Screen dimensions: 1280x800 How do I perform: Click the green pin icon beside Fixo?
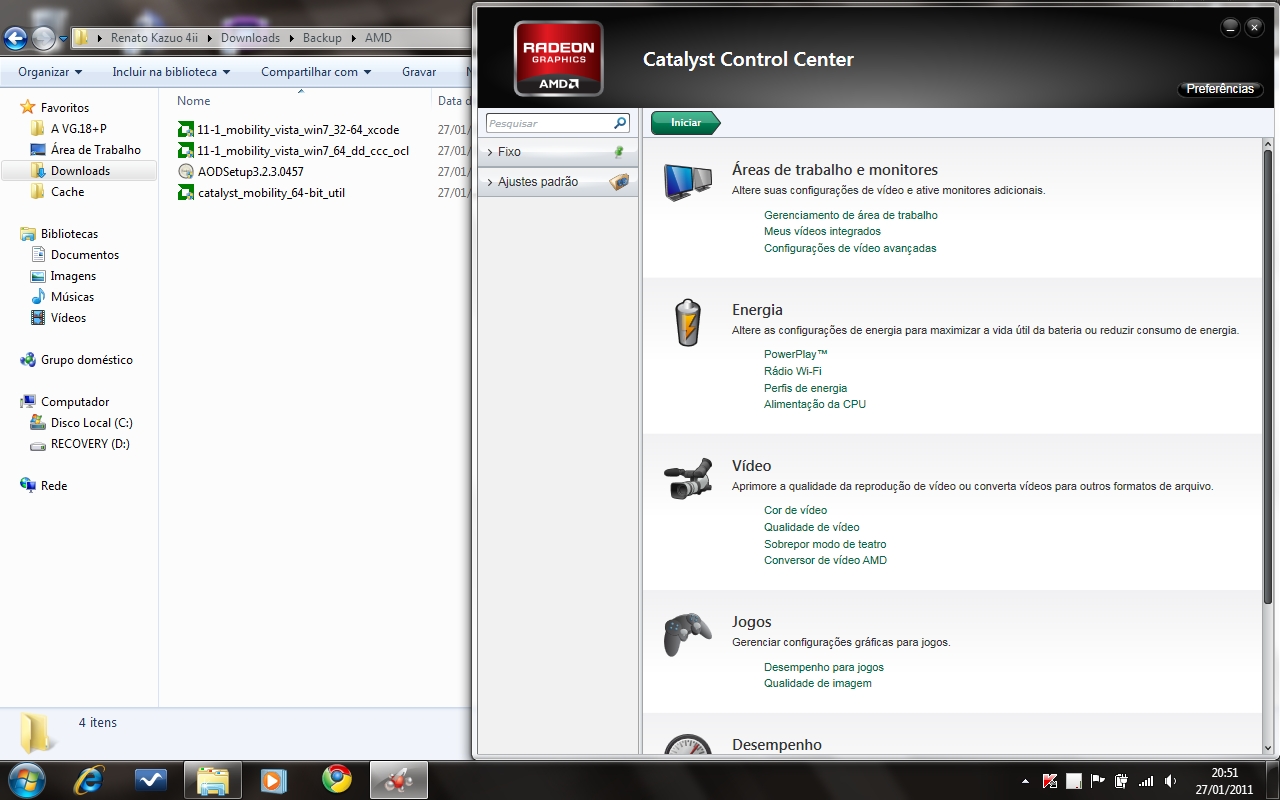coord(619,152)
